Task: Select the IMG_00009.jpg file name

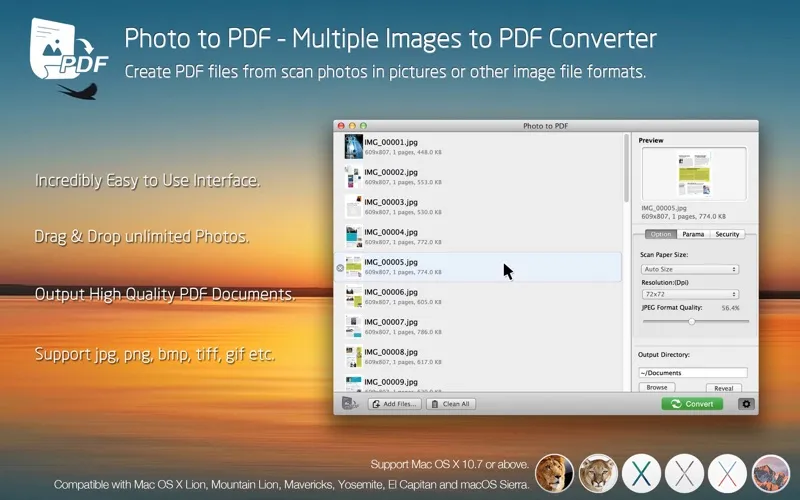Action: [x=391, y=382]
